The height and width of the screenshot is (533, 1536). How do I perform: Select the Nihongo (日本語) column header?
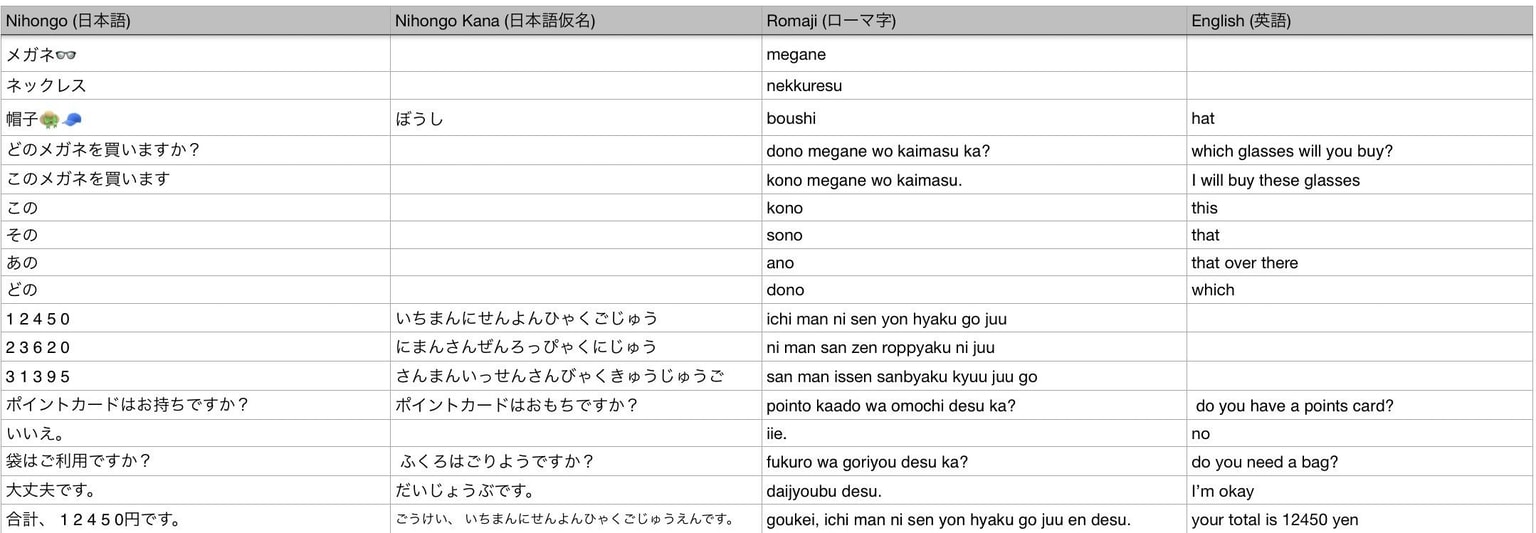tap(196, 20)
